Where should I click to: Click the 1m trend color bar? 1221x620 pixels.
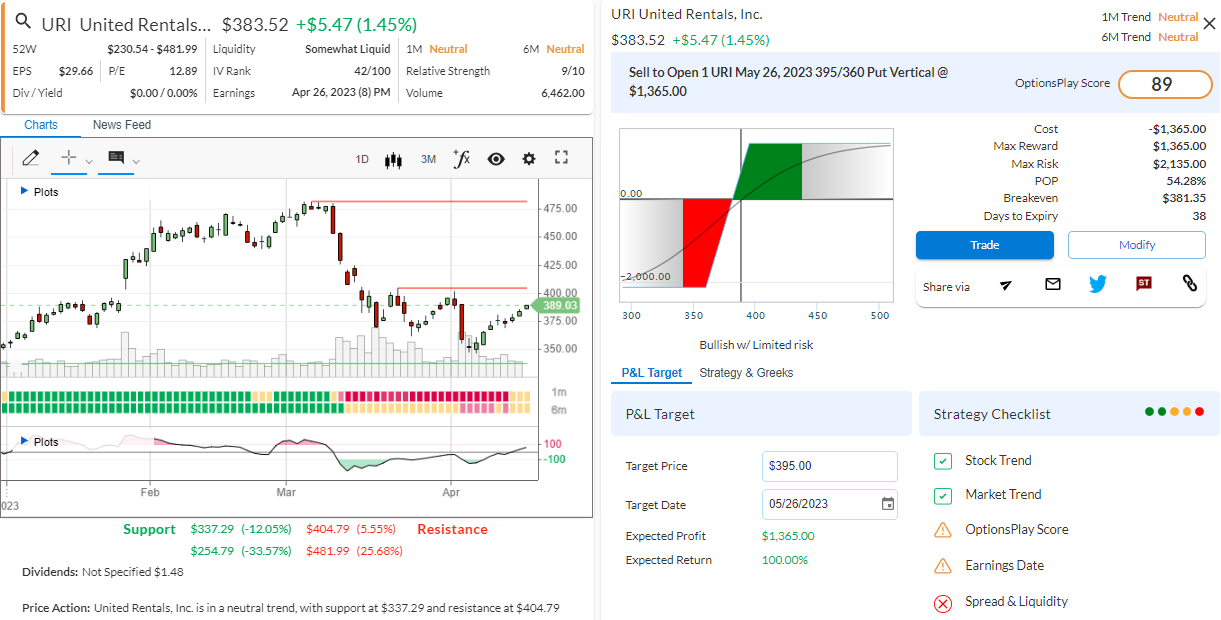coord(266,396)
